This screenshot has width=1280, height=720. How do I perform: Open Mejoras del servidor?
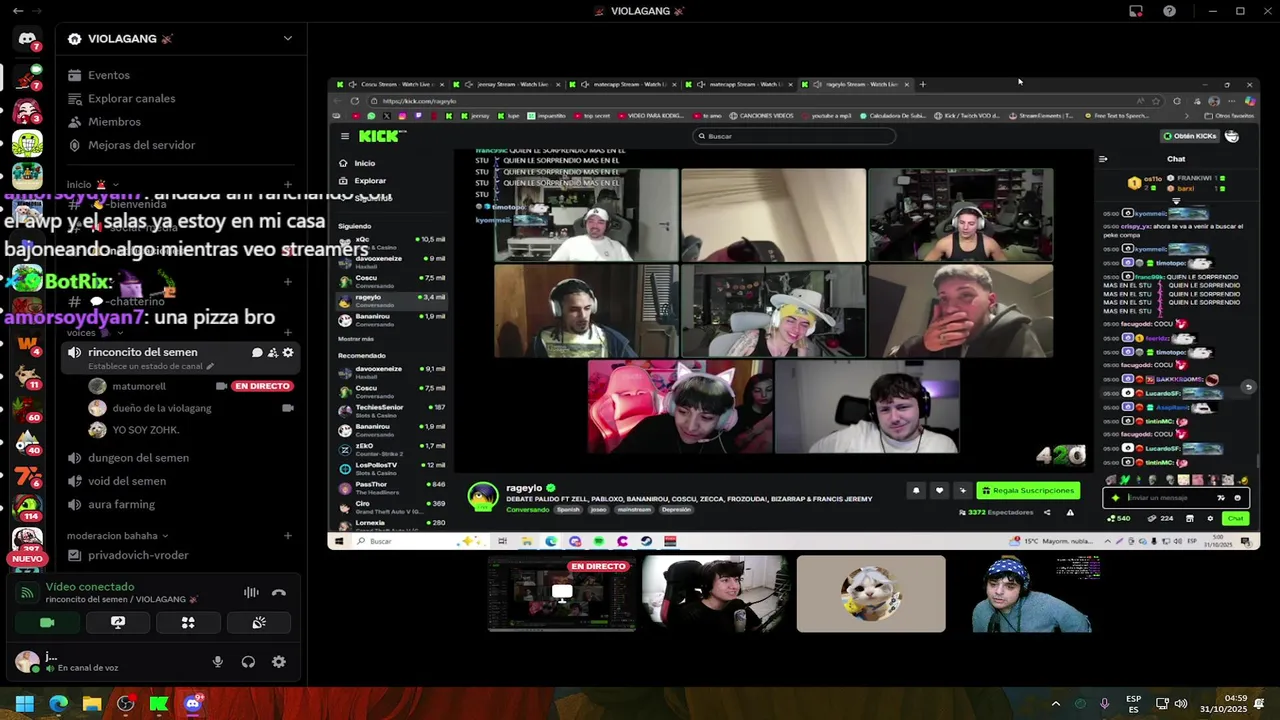click(179, 145)
